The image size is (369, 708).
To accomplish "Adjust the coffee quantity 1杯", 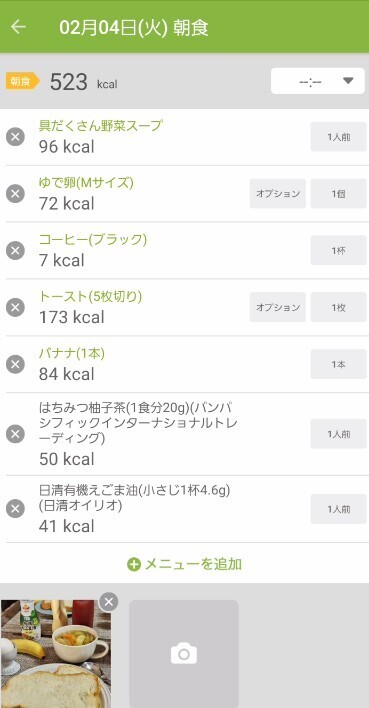I will [x=338, y=251].
